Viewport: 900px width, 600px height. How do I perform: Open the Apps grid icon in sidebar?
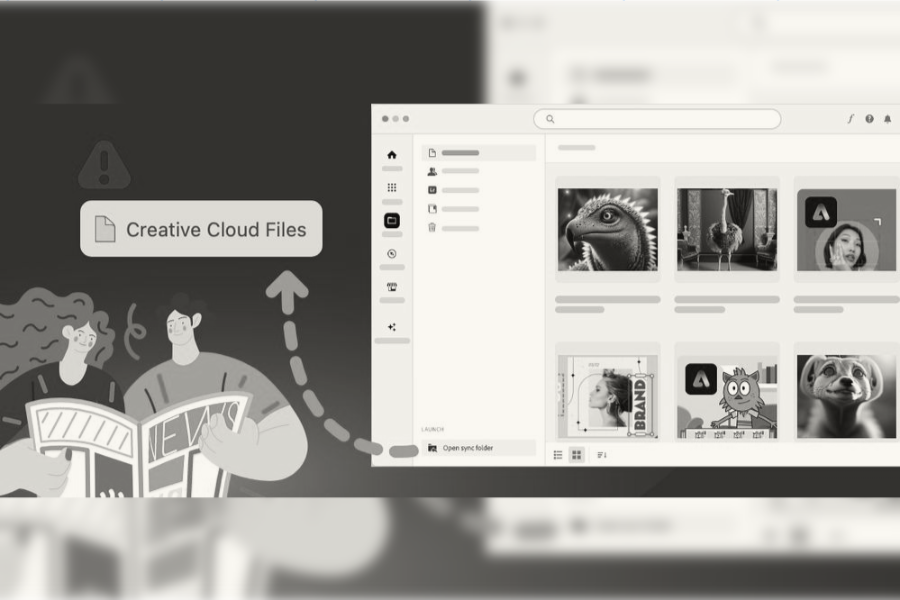392,188
